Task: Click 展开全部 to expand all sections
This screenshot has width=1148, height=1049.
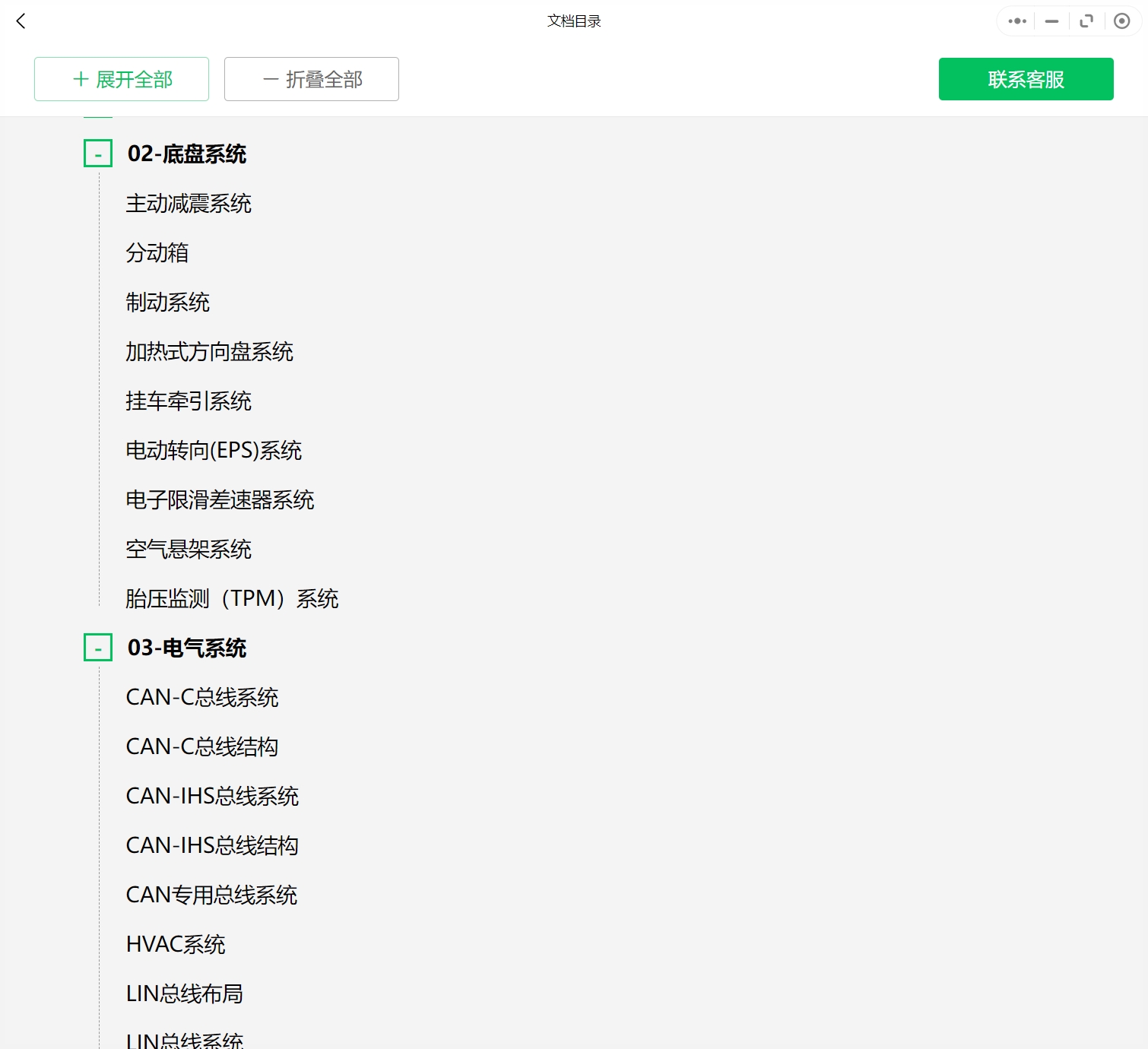Action: point(121,78)
